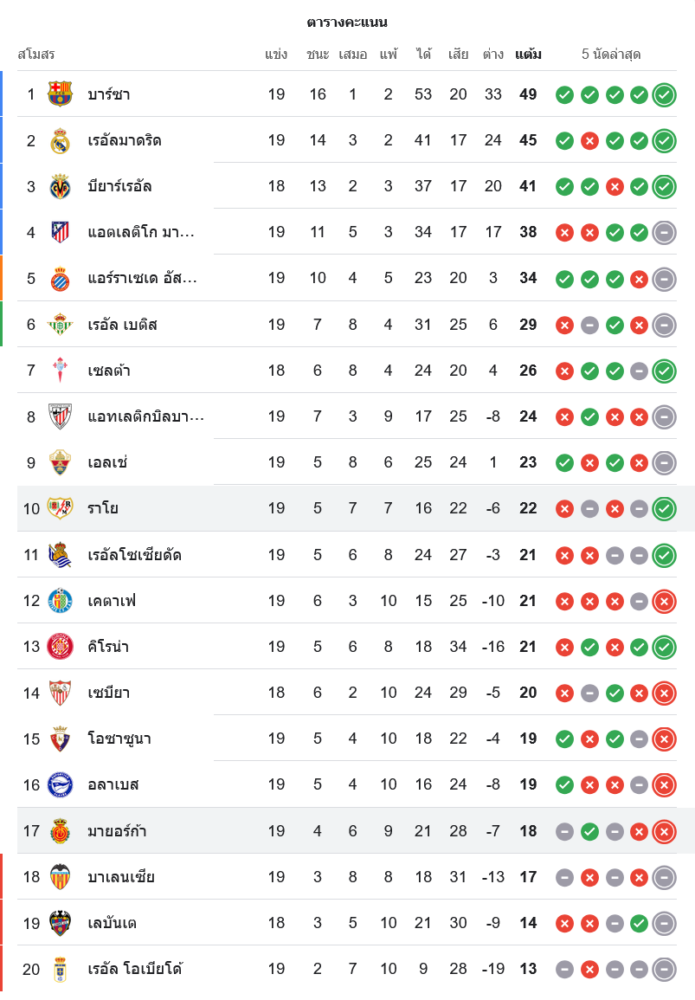Image resolution: width=695 pixels, height=1000 pixels.
Task: Click the ตารางคะแนน table heading
Action: (x=347, y=22)
